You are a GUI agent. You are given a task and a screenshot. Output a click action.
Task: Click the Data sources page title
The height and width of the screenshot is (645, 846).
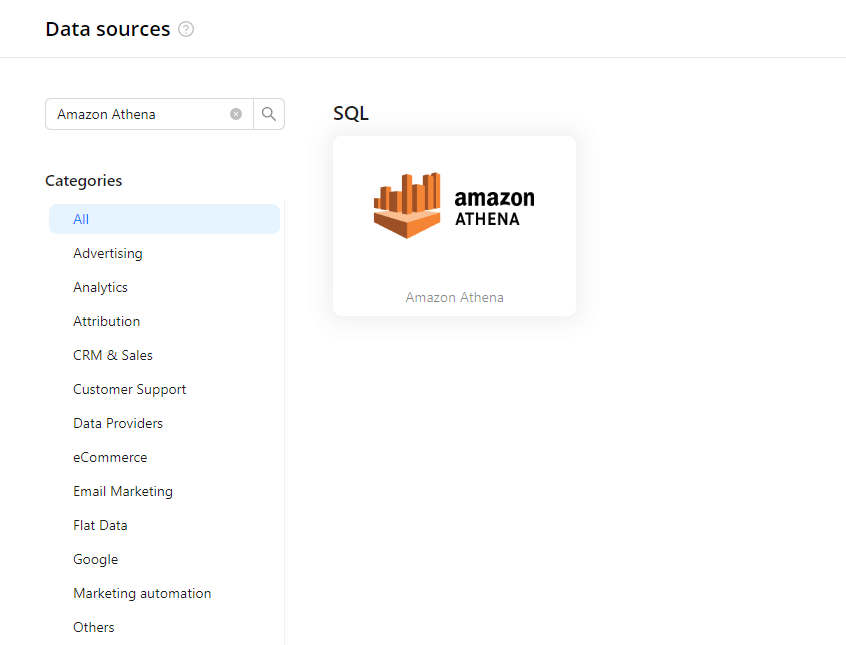point(108,29)
